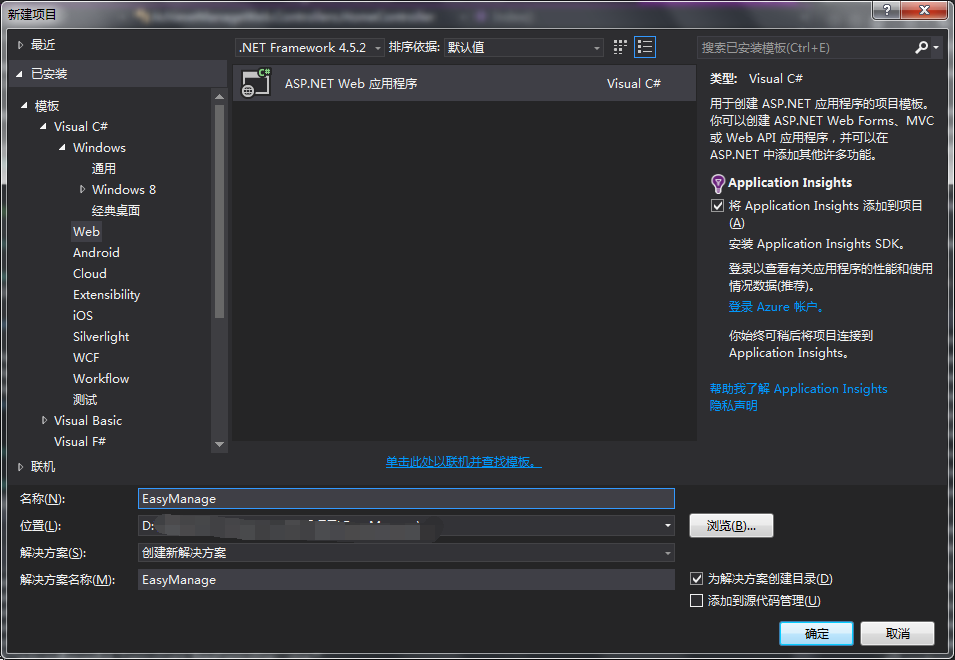This screenshot has width=955, height=660.
Task: Select the Cloud template category
Action: pos(90,273)
